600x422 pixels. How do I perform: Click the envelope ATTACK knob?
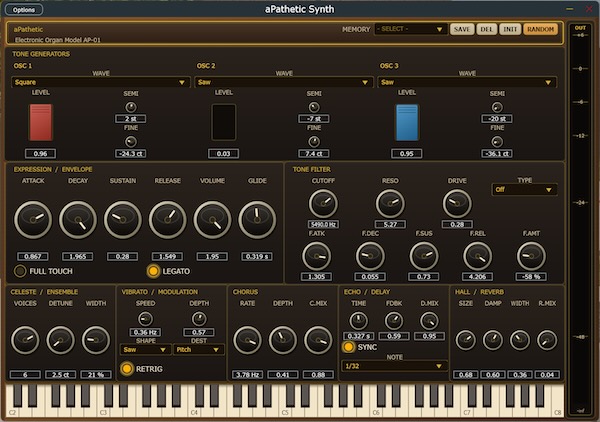pos(33,220)
